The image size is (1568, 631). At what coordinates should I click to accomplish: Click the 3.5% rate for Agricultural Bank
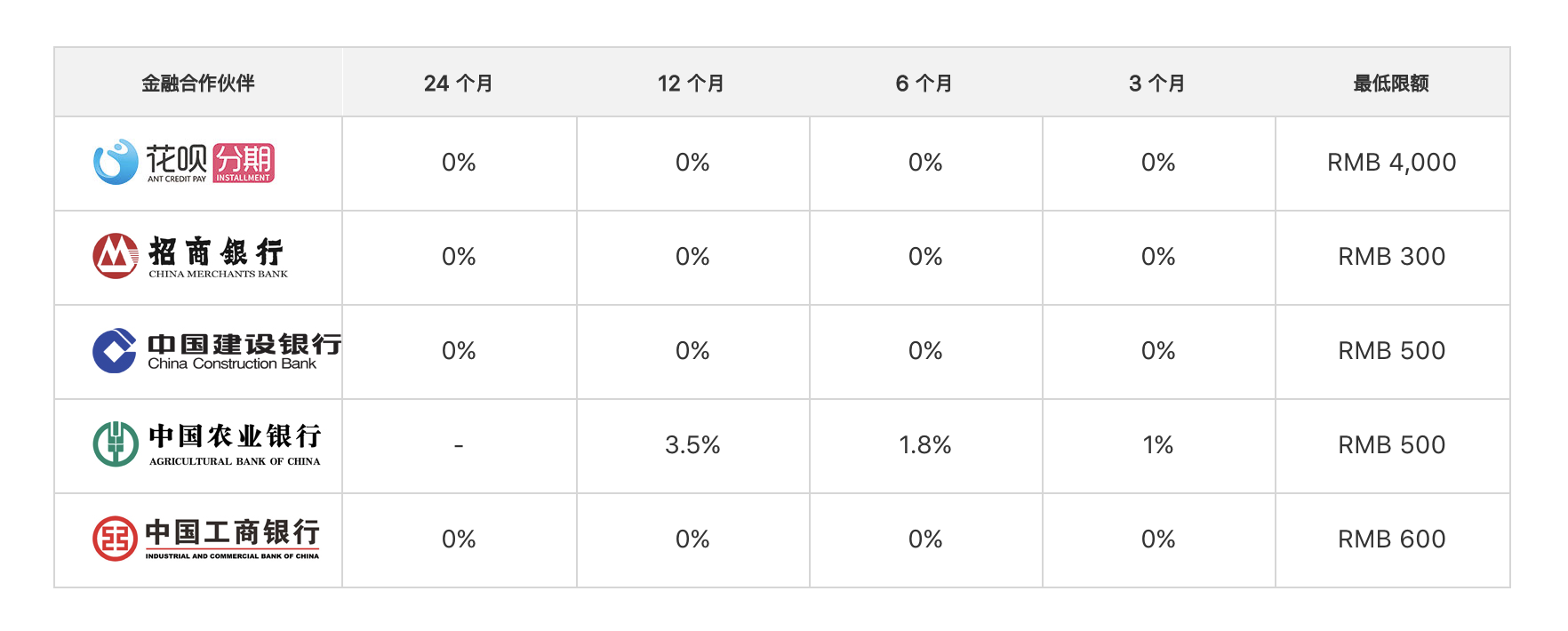[x=692, y=445]
